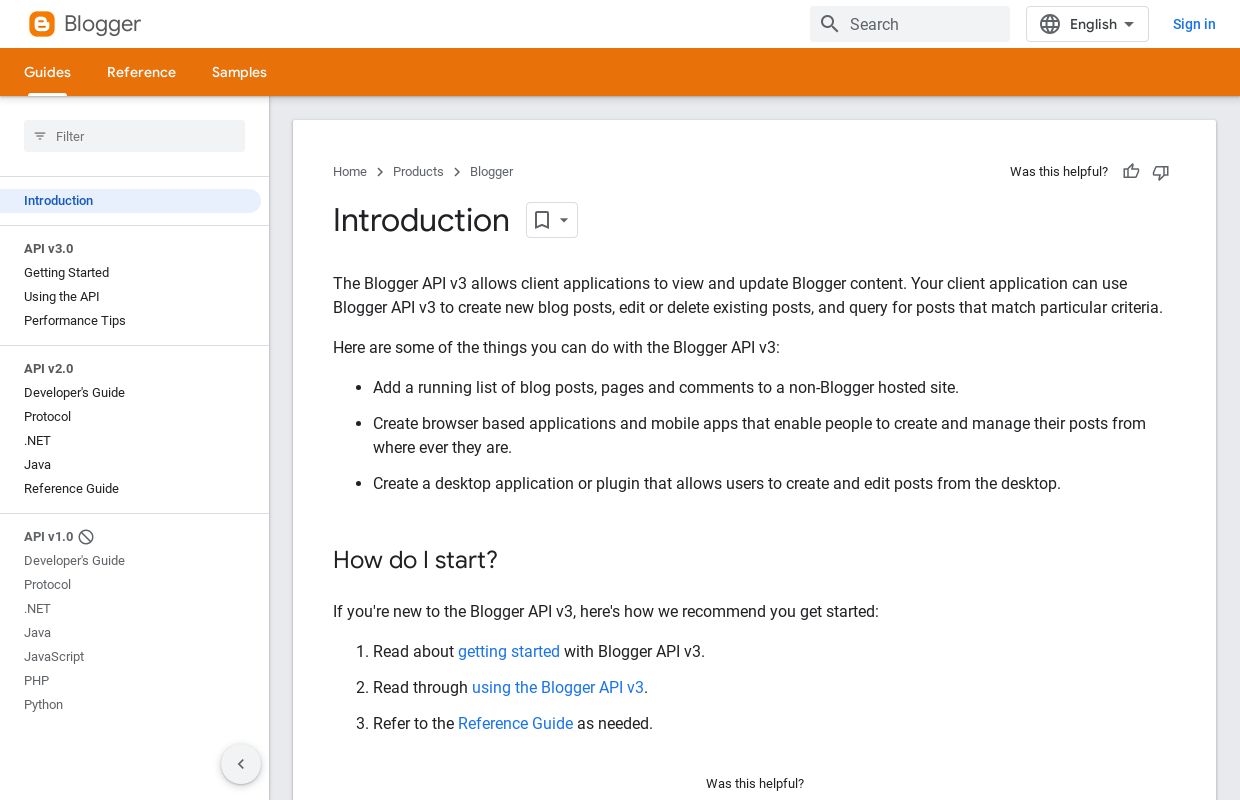Viewport: 1240px width, 800px height.
Task: Click the 'How do I start?' heading
Action: [x=415, y=560]
